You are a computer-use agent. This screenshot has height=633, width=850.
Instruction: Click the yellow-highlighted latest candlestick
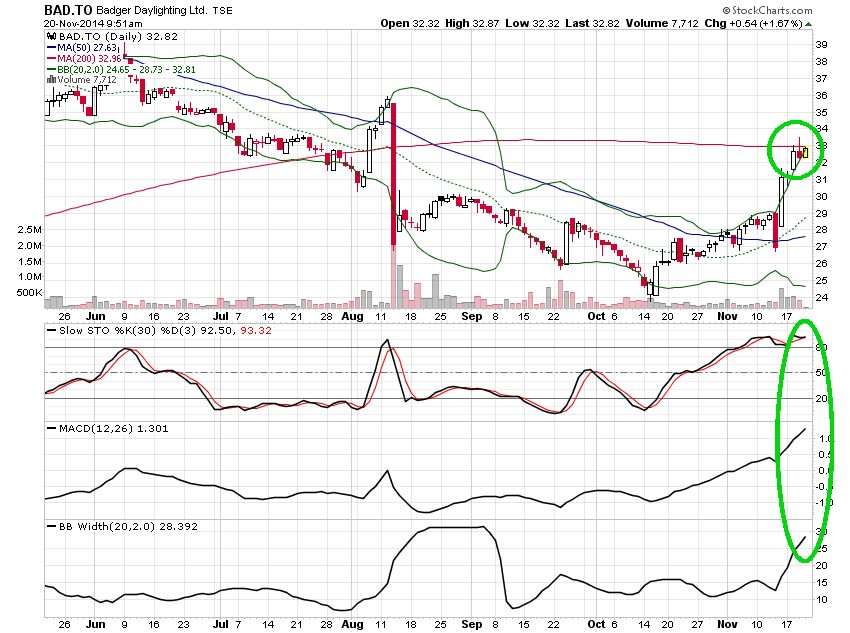806,152
